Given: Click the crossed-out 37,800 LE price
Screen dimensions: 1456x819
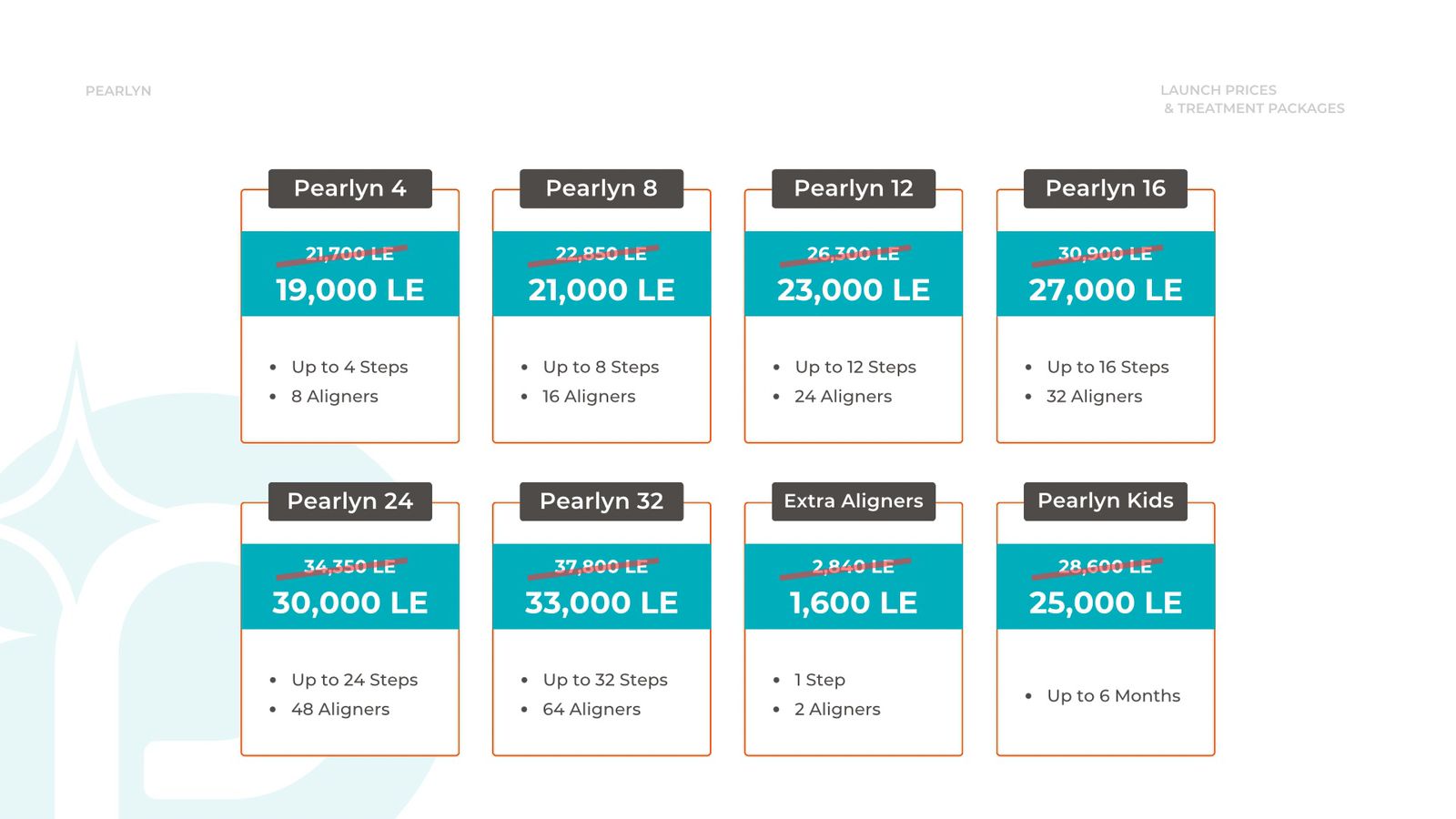Looking at the screenshot, I should (x=601, y=567).
